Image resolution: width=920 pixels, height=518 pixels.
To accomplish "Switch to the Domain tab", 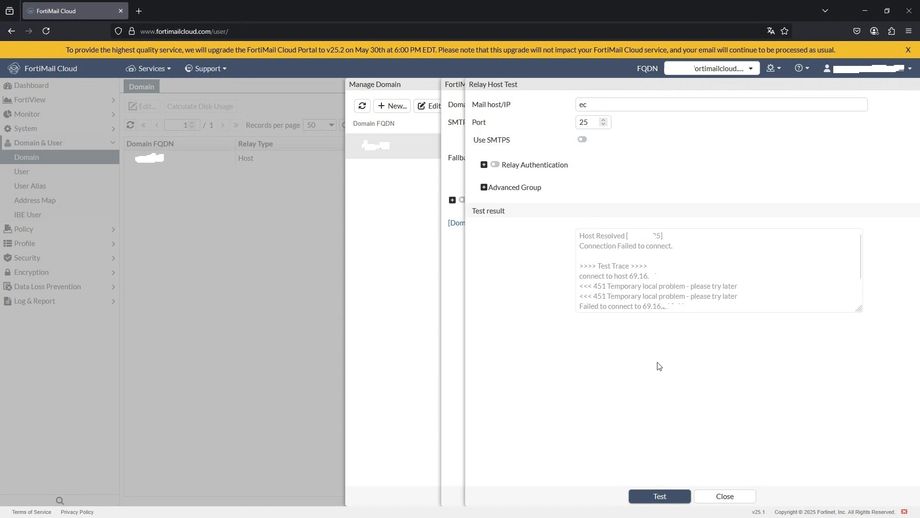I will [x=141, y=86].
